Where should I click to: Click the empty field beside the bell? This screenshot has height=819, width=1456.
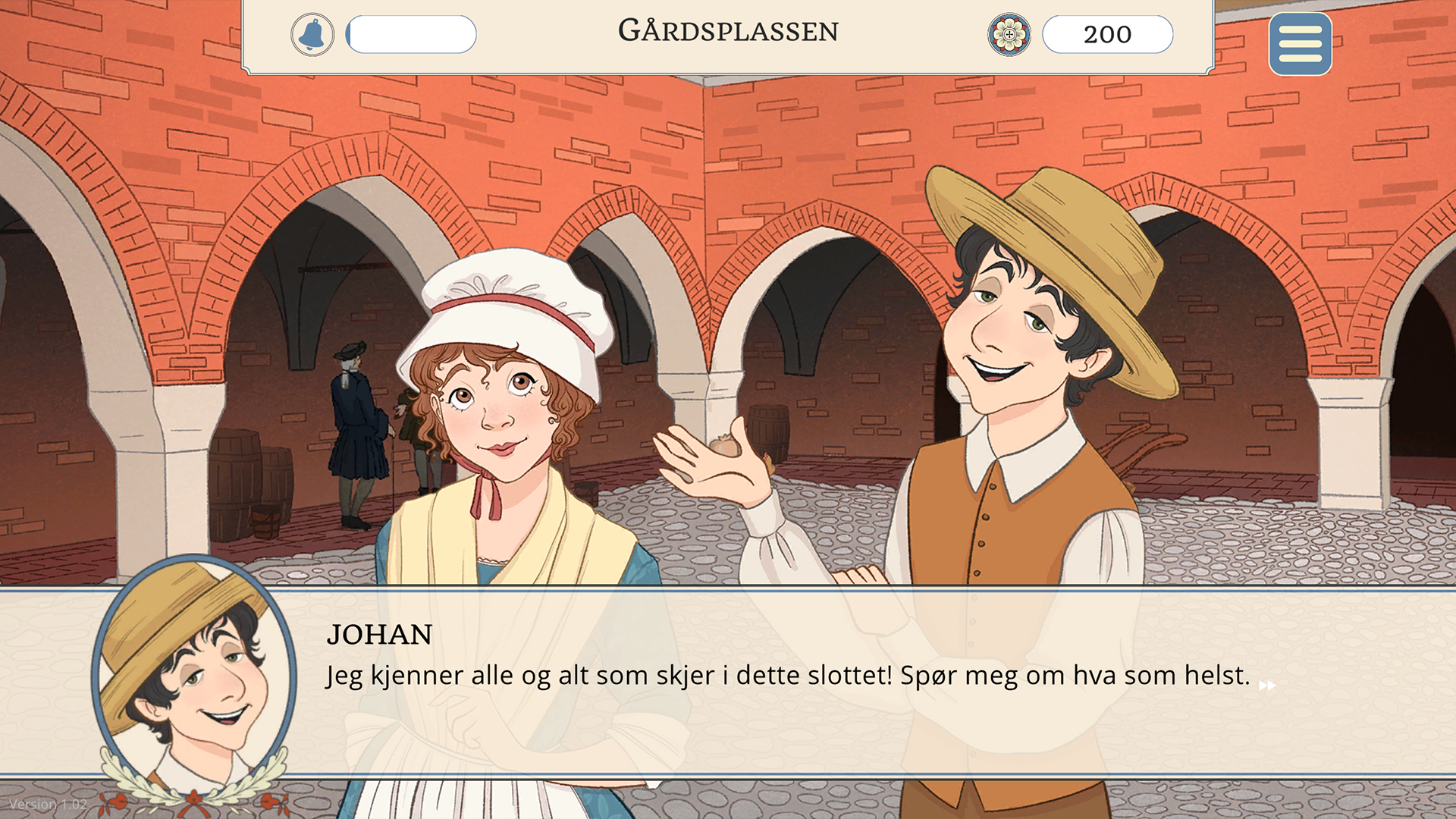coord(411,34)
